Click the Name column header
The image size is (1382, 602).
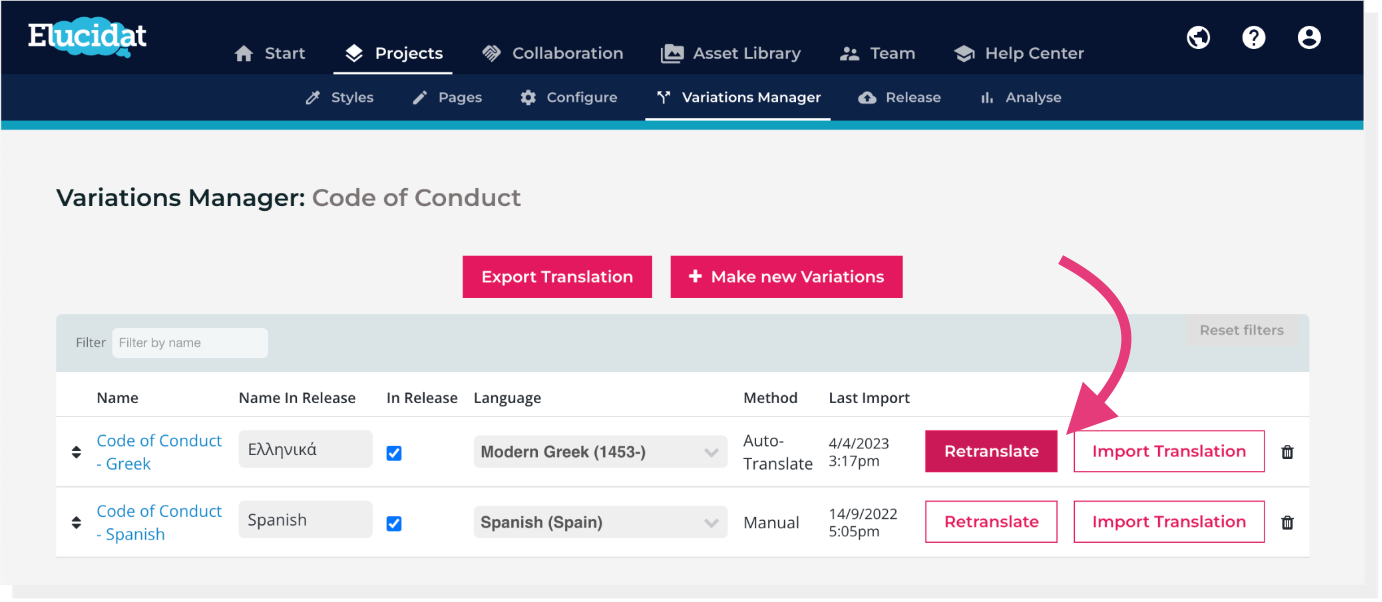pyautogui.click(x=117, y=398)
